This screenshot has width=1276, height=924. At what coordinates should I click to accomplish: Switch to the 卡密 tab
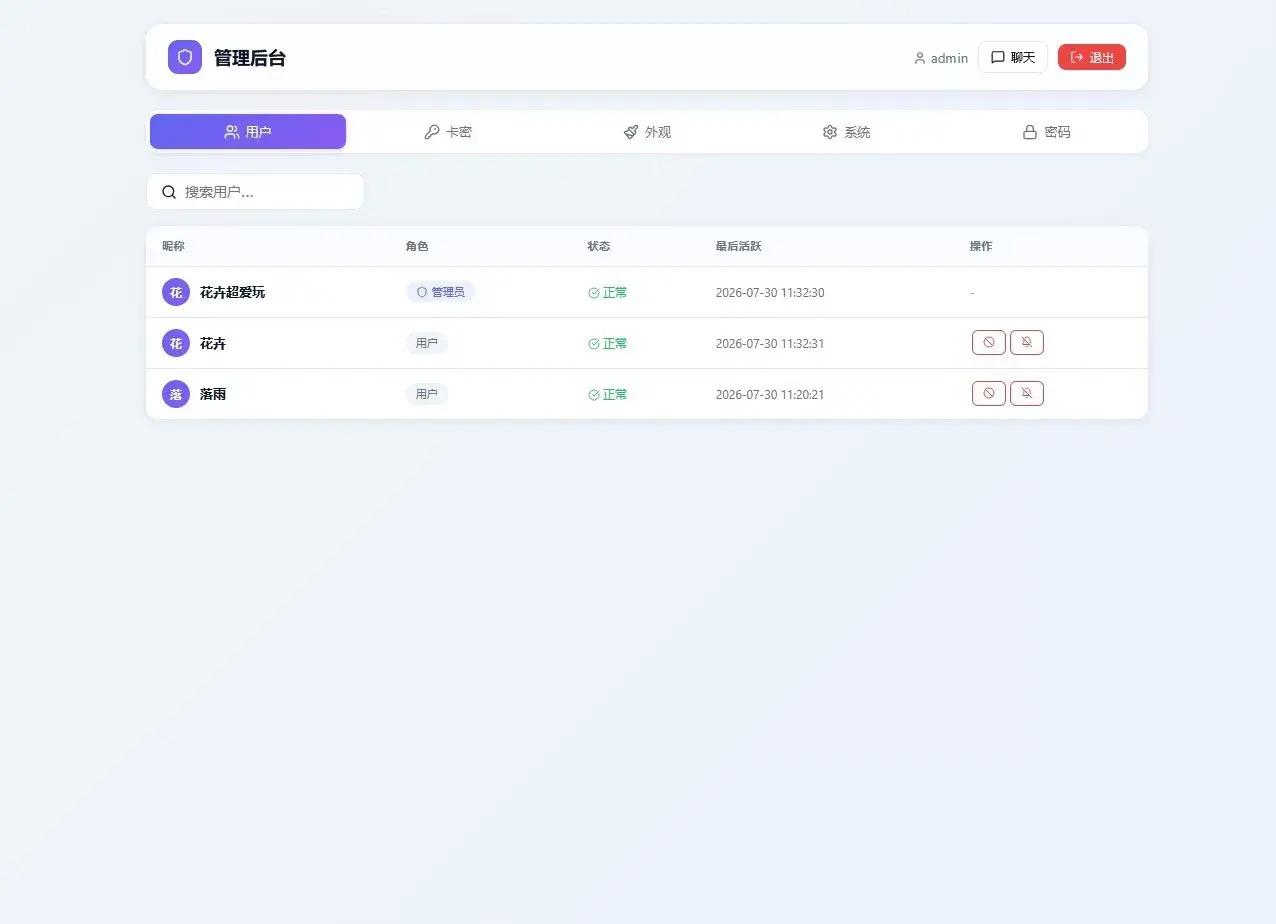pyautogui.click(x=448, y=132)
